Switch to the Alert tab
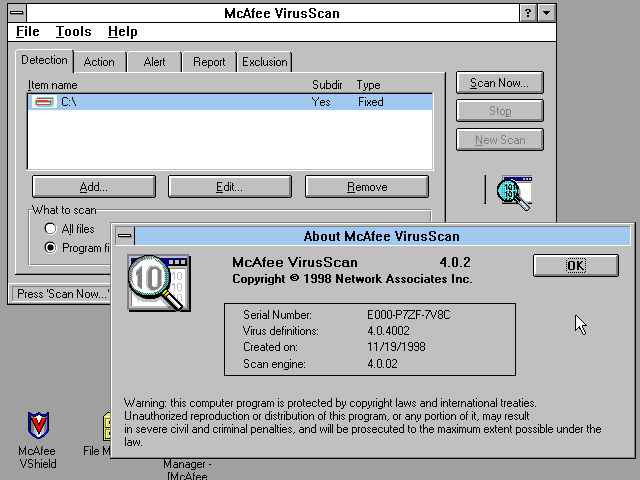Screen dimensions: 640x480 tap(154, 62)
